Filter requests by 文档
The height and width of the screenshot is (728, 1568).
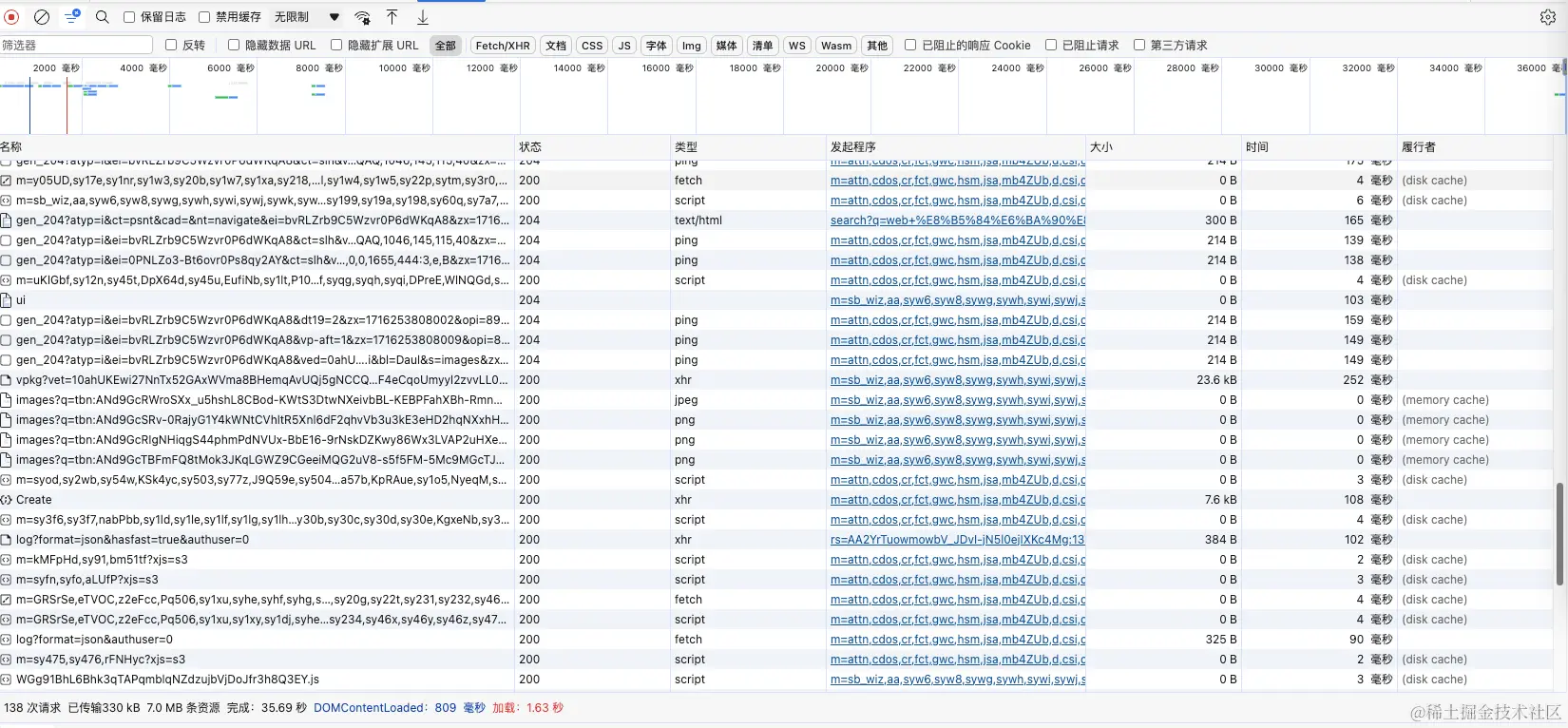pos(556,46)
